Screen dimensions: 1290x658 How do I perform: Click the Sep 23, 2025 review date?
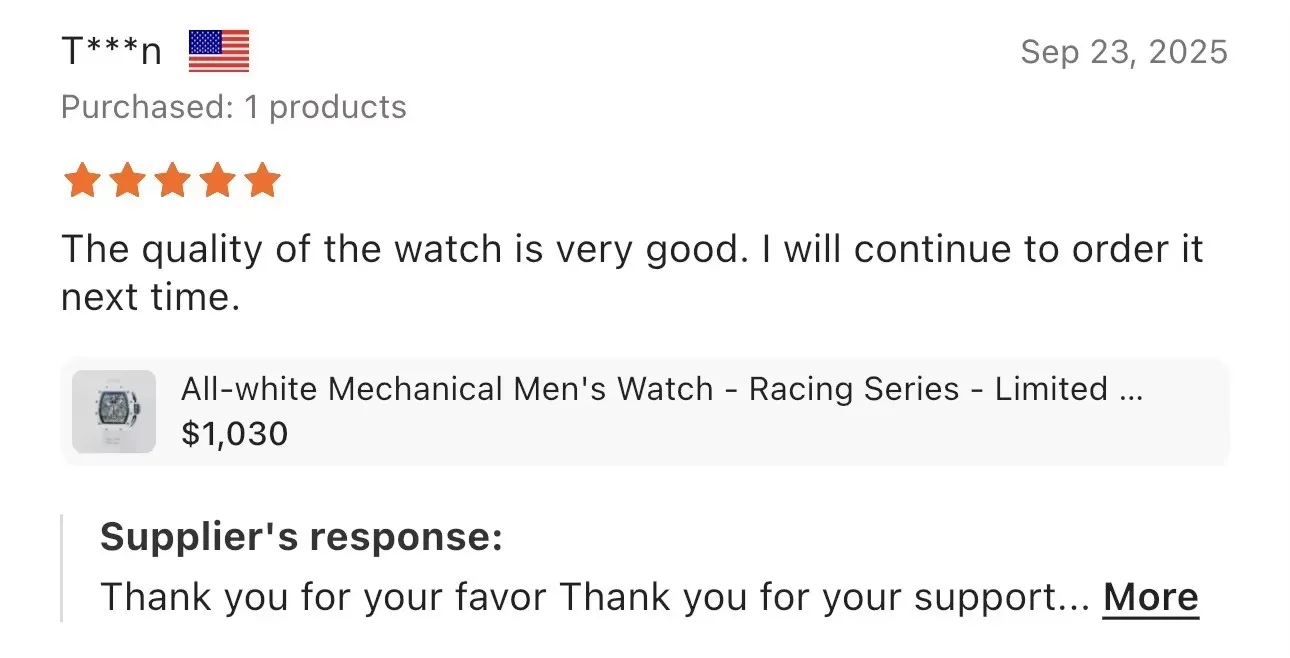tap(1124, 51)
